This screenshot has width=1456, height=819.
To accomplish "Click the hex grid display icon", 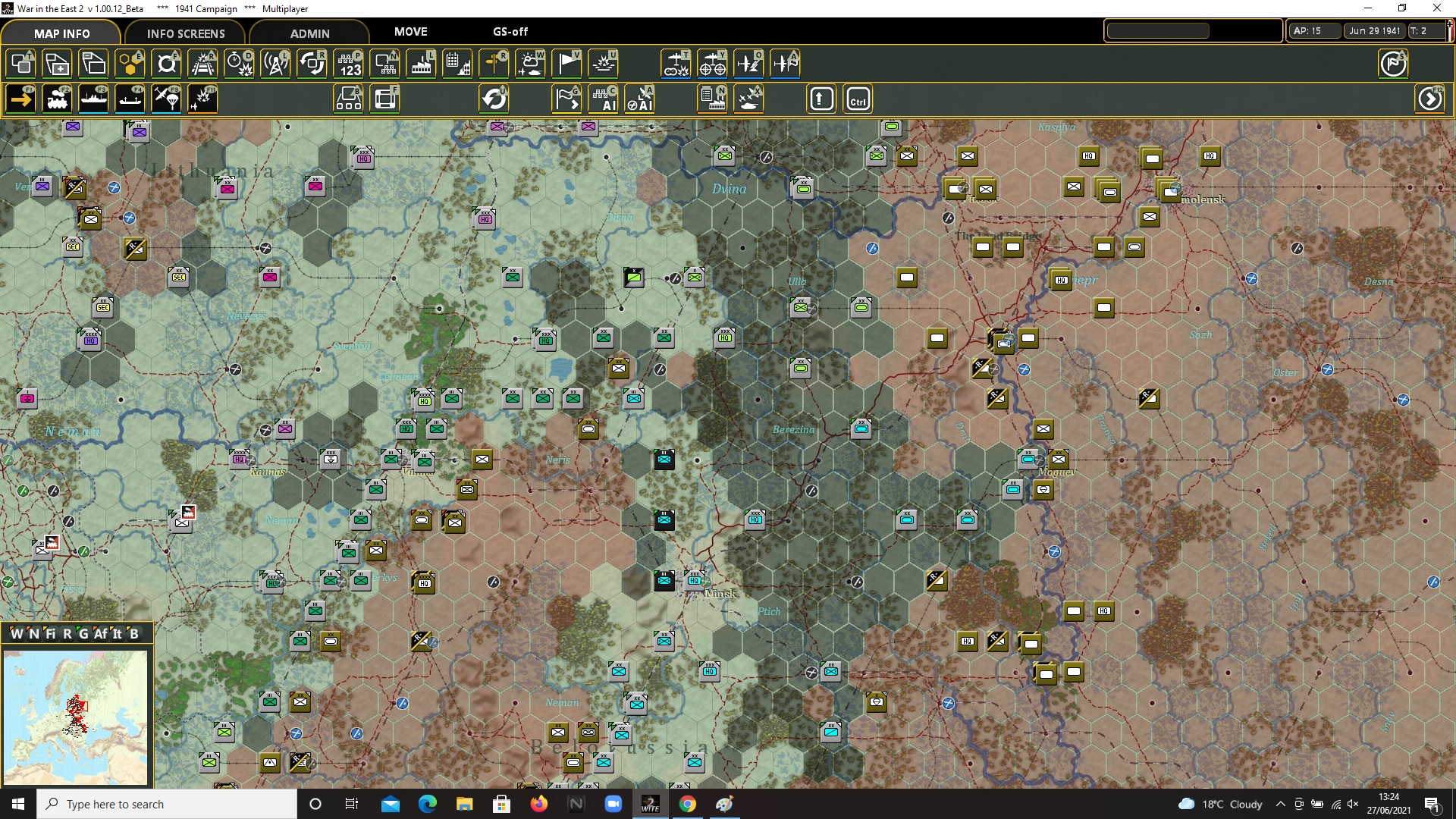I will pyautogui.click(x=130, y=64).
